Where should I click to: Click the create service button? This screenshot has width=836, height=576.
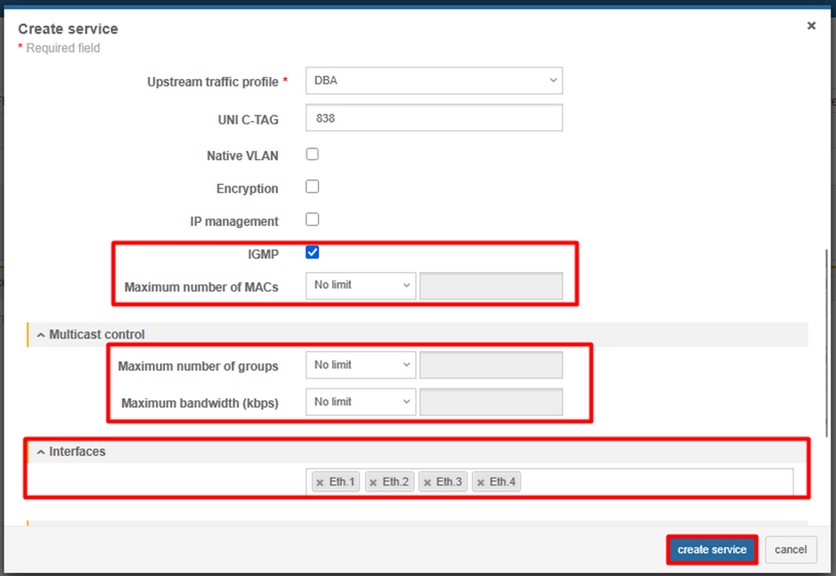click(x=711, y=550)
